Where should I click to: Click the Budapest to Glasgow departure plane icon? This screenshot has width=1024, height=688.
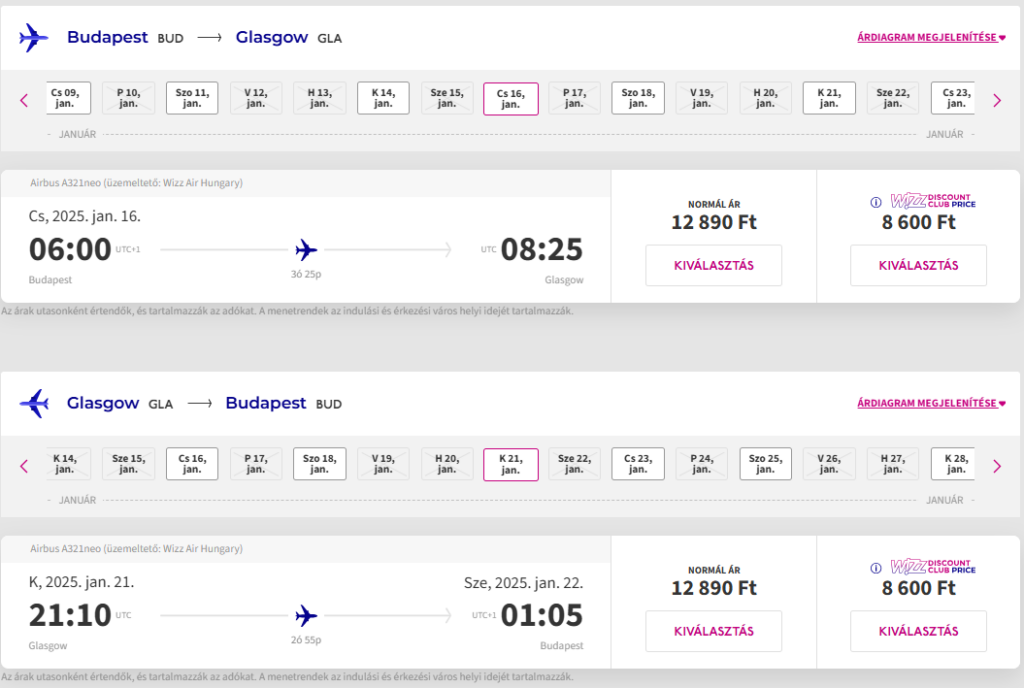tap(33, 37)
